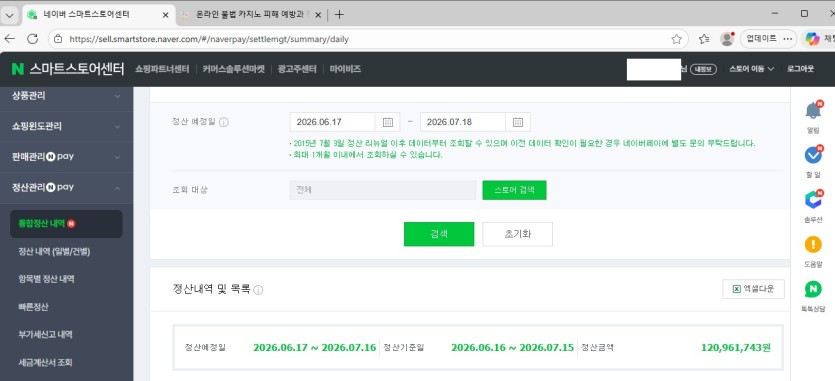Open the 도움말 exclamation icon
835x381 pixels.
click(813, 245)
